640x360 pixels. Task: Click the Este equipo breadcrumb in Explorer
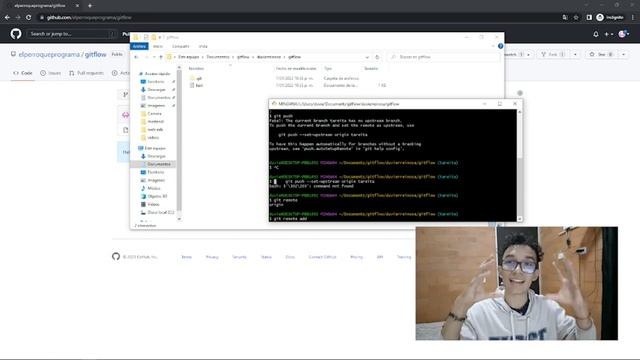click(189, 57)
